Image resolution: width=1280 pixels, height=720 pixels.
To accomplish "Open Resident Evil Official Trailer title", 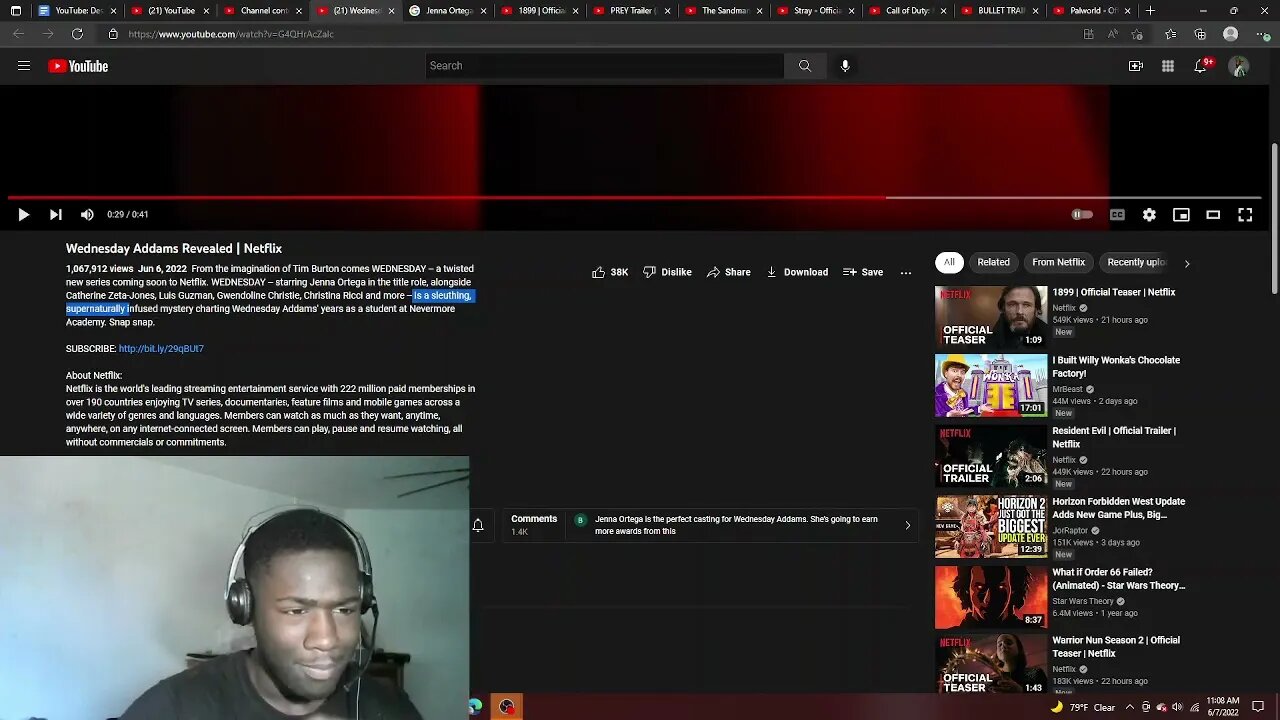I will 1114,437.
